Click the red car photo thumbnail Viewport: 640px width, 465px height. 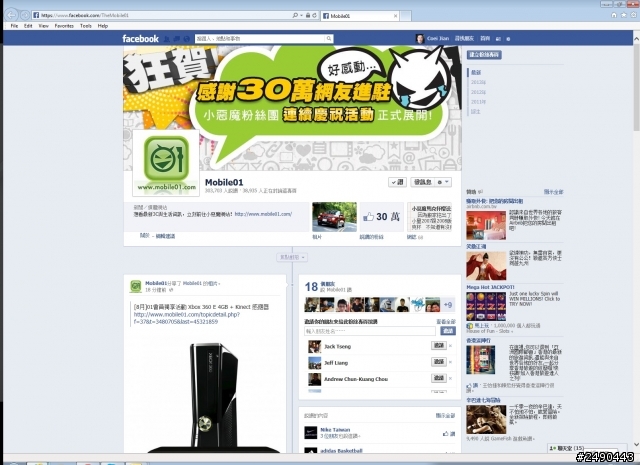click(334, 217)
